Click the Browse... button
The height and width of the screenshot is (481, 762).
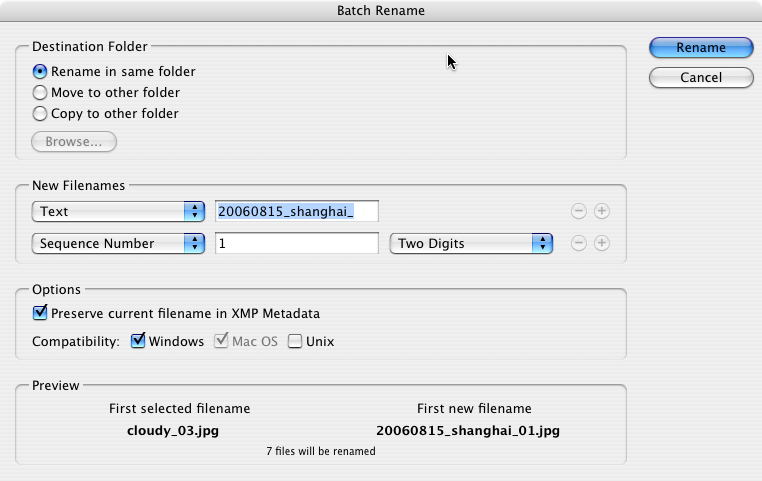click(74, 141)
